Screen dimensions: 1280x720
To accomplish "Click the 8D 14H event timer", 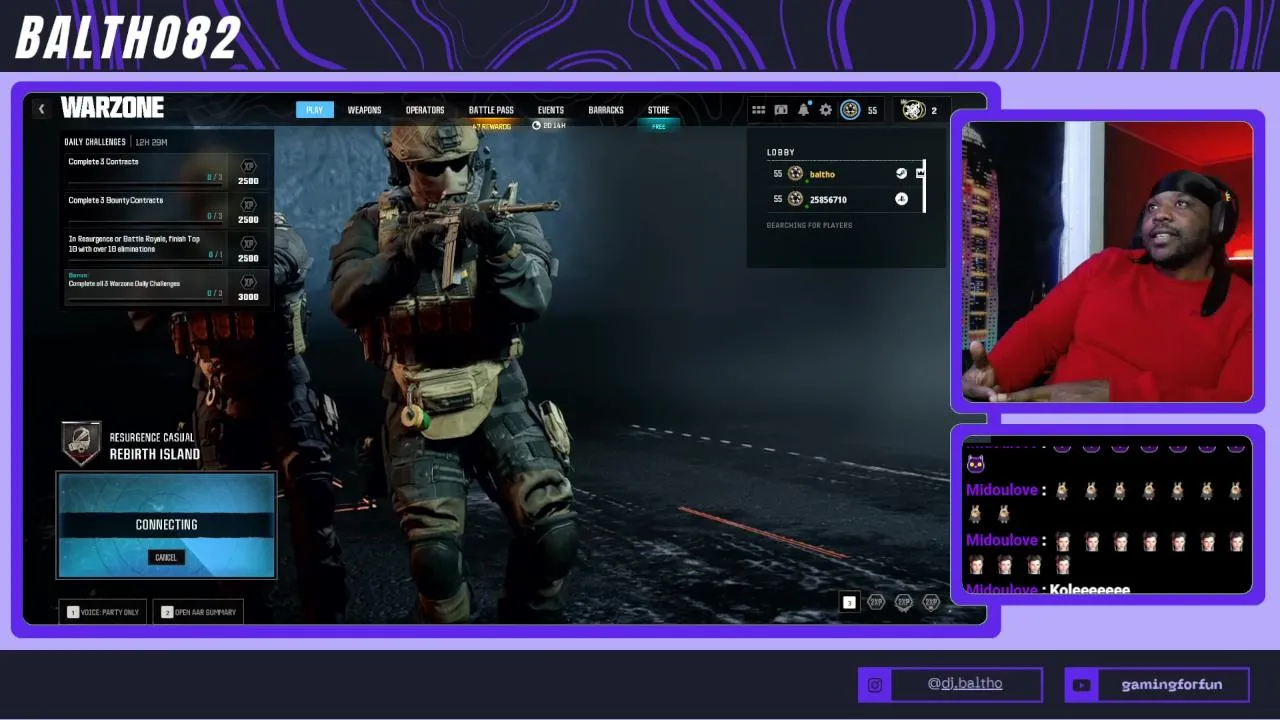I will point(550,126).
